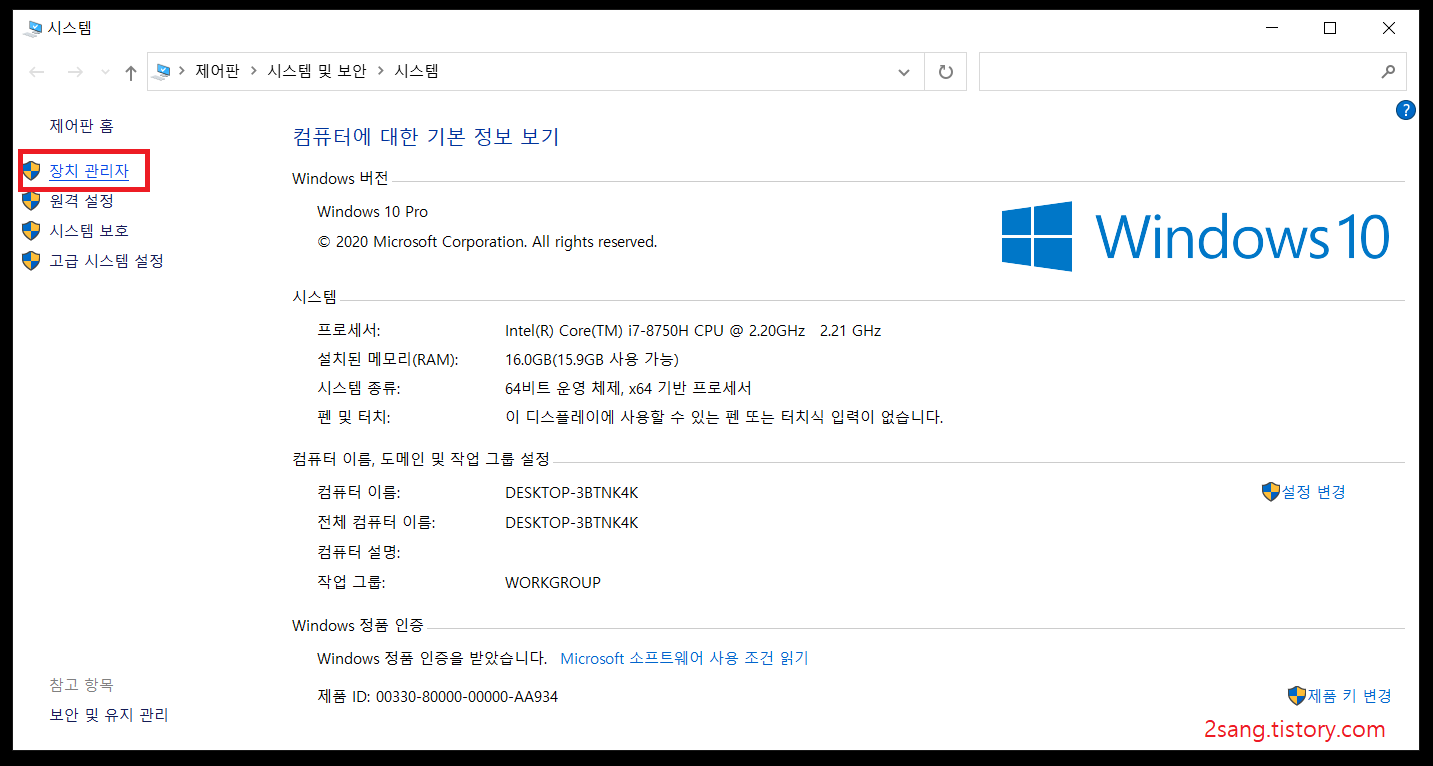This screenshot has width=1433, height=766.
Task: Go to 제어판 홈
Action: point(81,126)
